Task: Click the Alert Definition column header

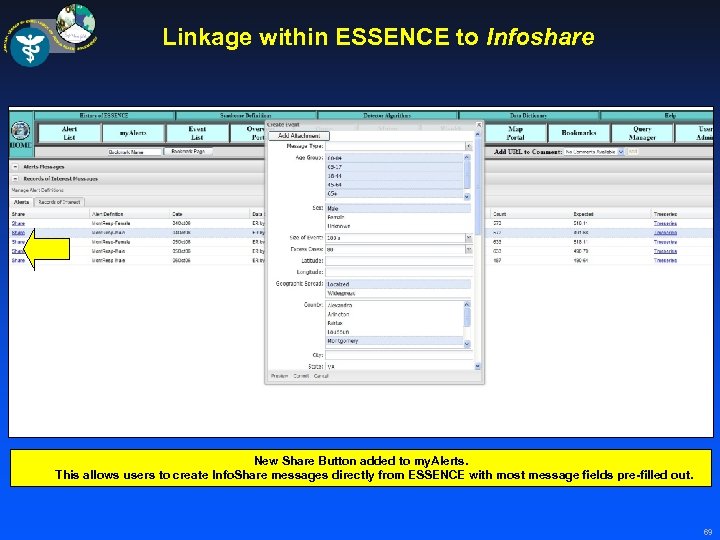Action: tap(107, 214)
